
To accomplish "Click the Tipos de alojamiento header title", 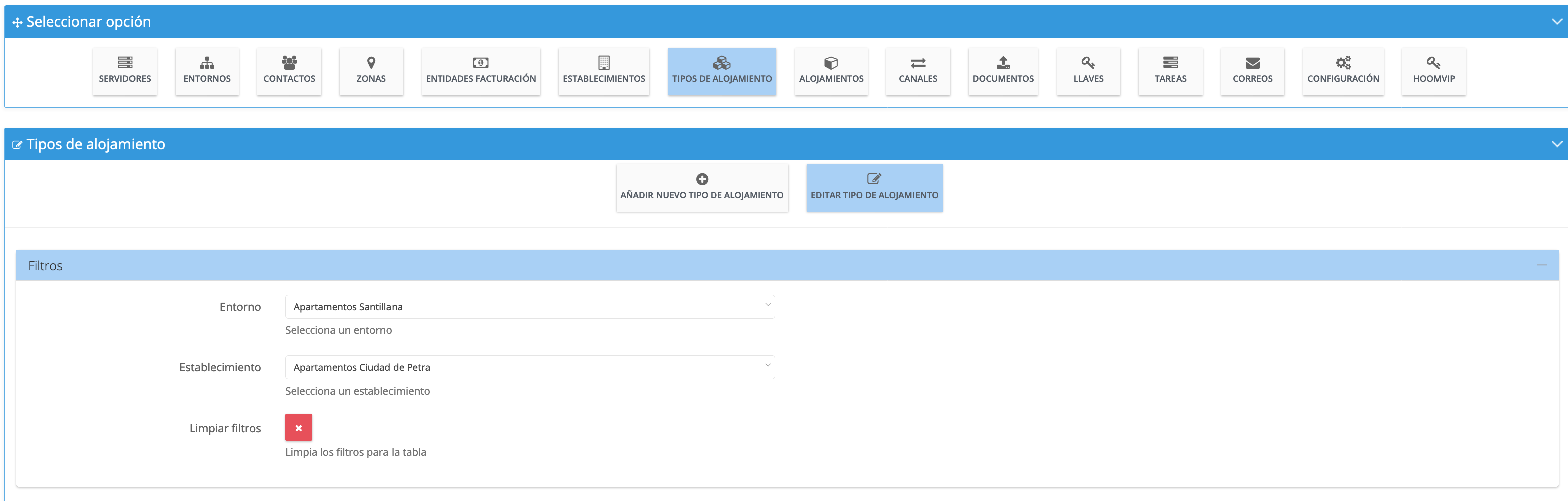I will [95, 144].
